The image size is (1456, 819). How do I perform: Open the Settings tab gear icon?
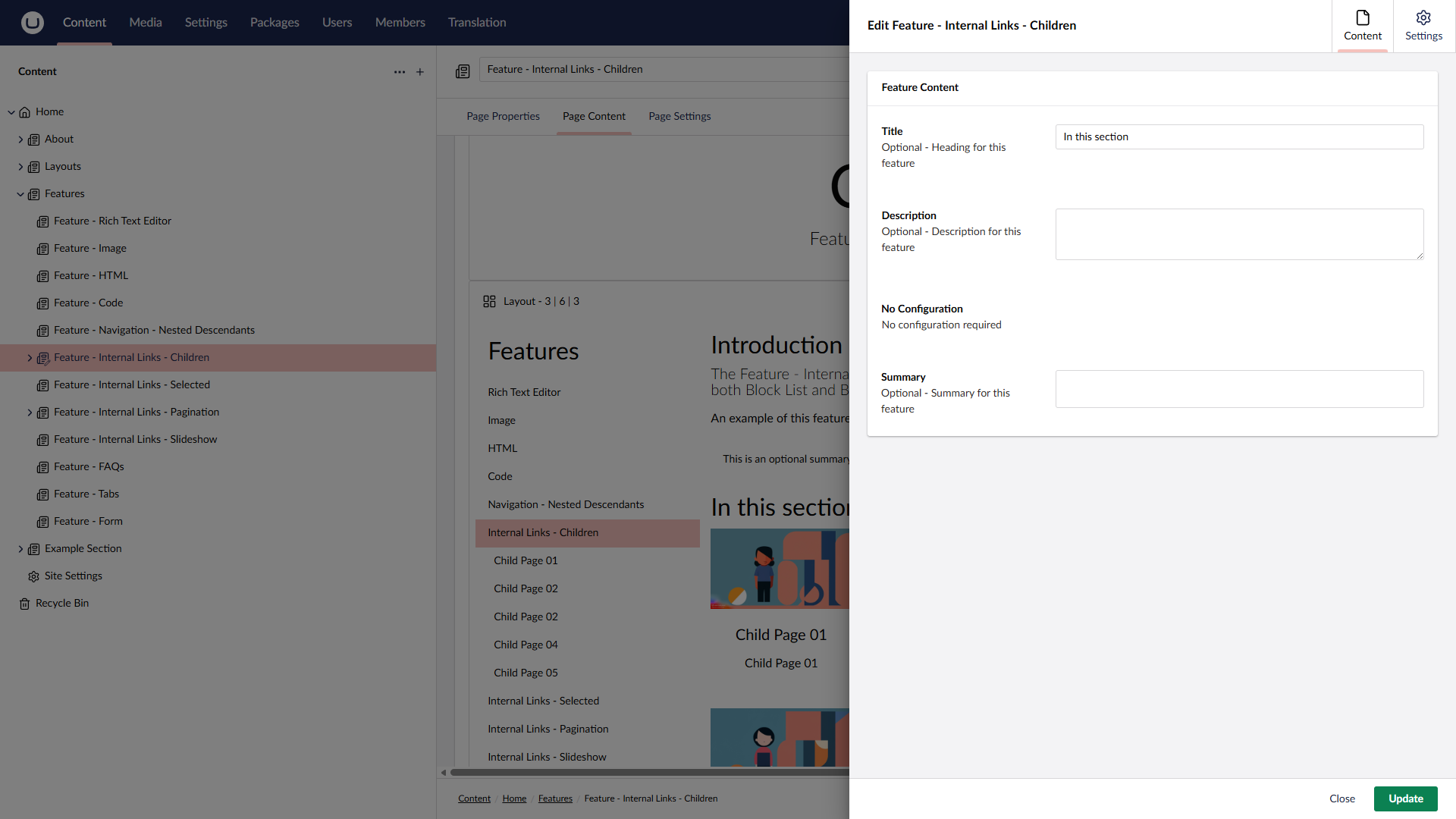coord(1423,18)
